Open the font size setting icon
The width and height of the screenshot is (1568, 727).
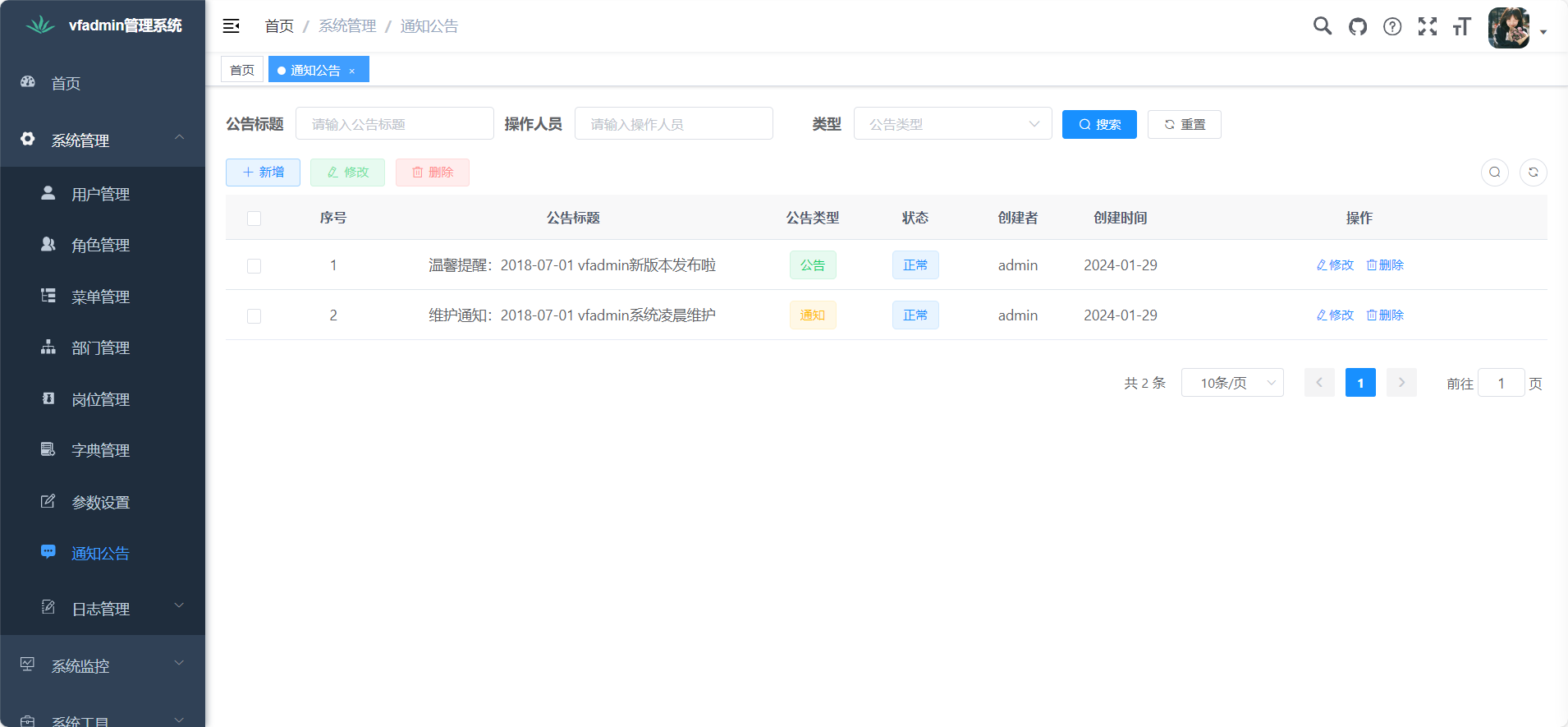[1461, 26]
